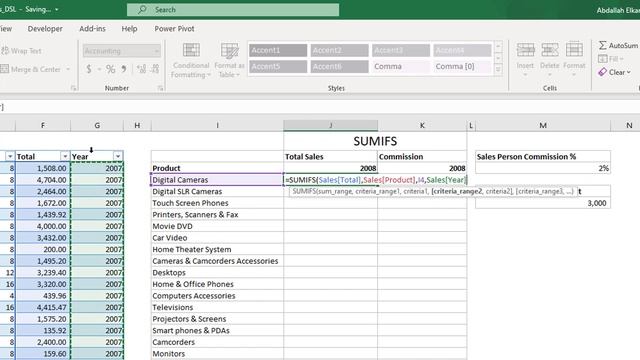Click the search magnifier icon
Image resolution: width=640 pixels, height=360 pixels.
click(142, 9)
